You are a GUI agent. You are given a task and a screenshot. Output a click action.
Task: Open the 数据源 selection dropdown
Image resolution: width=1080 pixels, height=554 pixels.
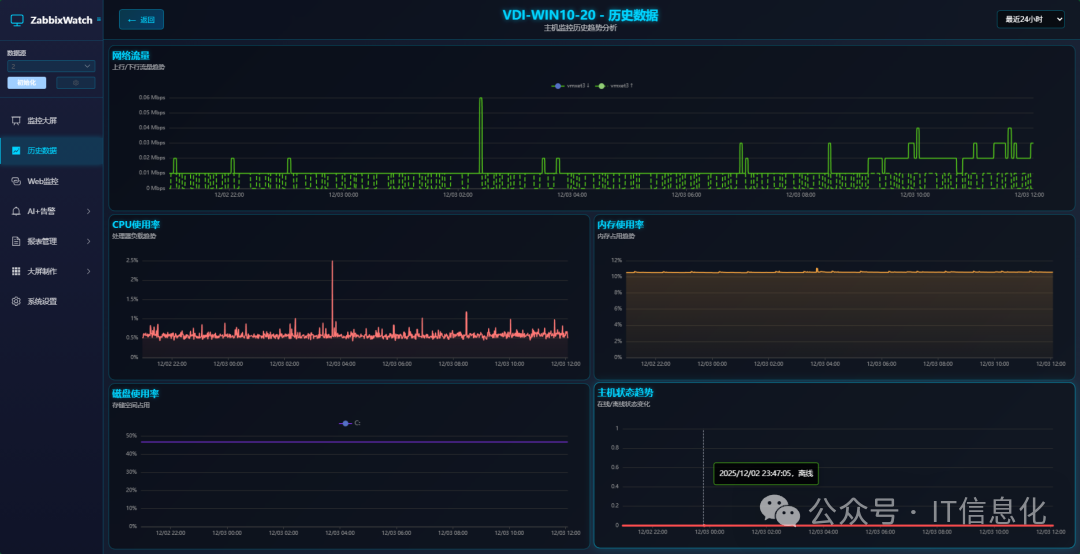(51, 66)
